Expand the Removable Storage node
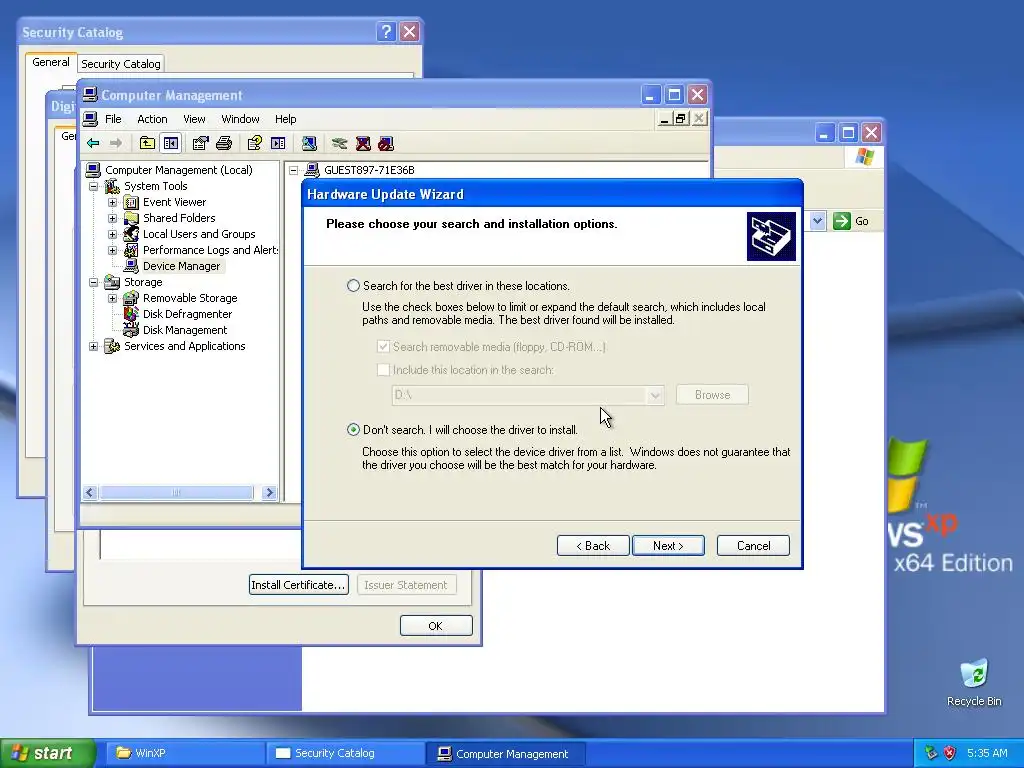This screenshot has width=1024, height=768. coord(112,298)
